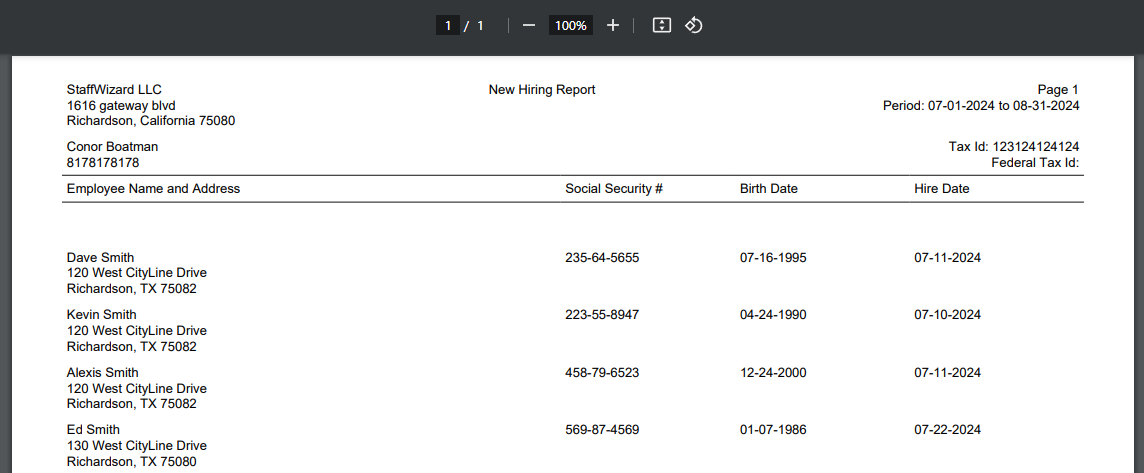Viewport: 1144px width, 473px height.
Task: Select the current page number field
Action: point(448,25)
